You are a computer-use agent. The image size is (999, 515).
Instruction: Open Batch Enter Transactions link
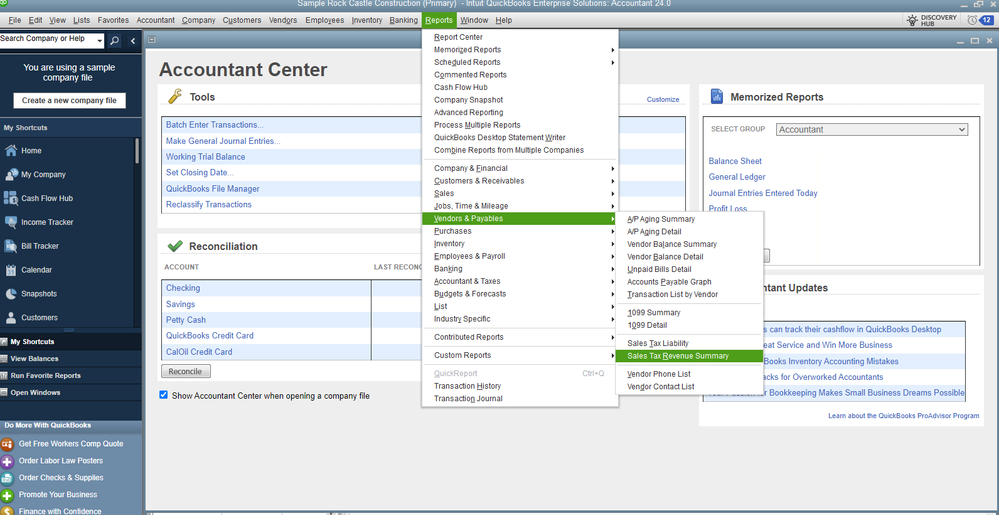click(x=215, y=125)
